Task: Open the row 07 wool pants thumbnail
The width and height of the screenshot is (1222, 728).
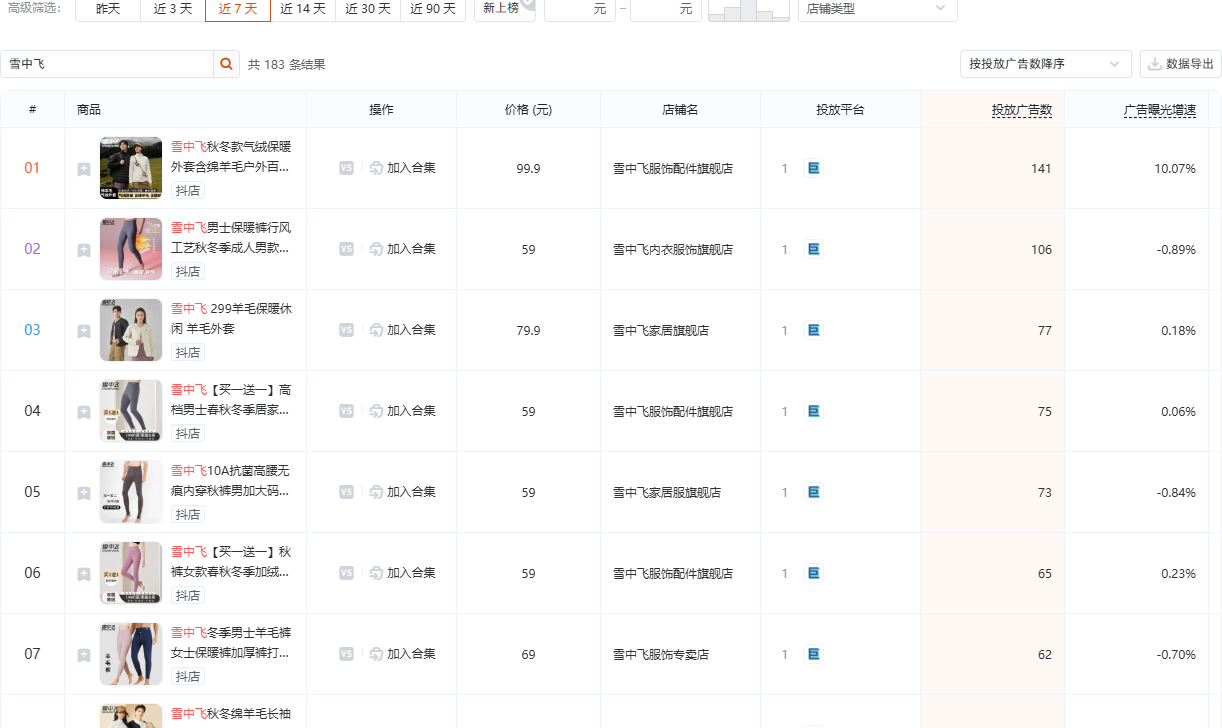Action: pyautogui.click(x=131, y=654)
